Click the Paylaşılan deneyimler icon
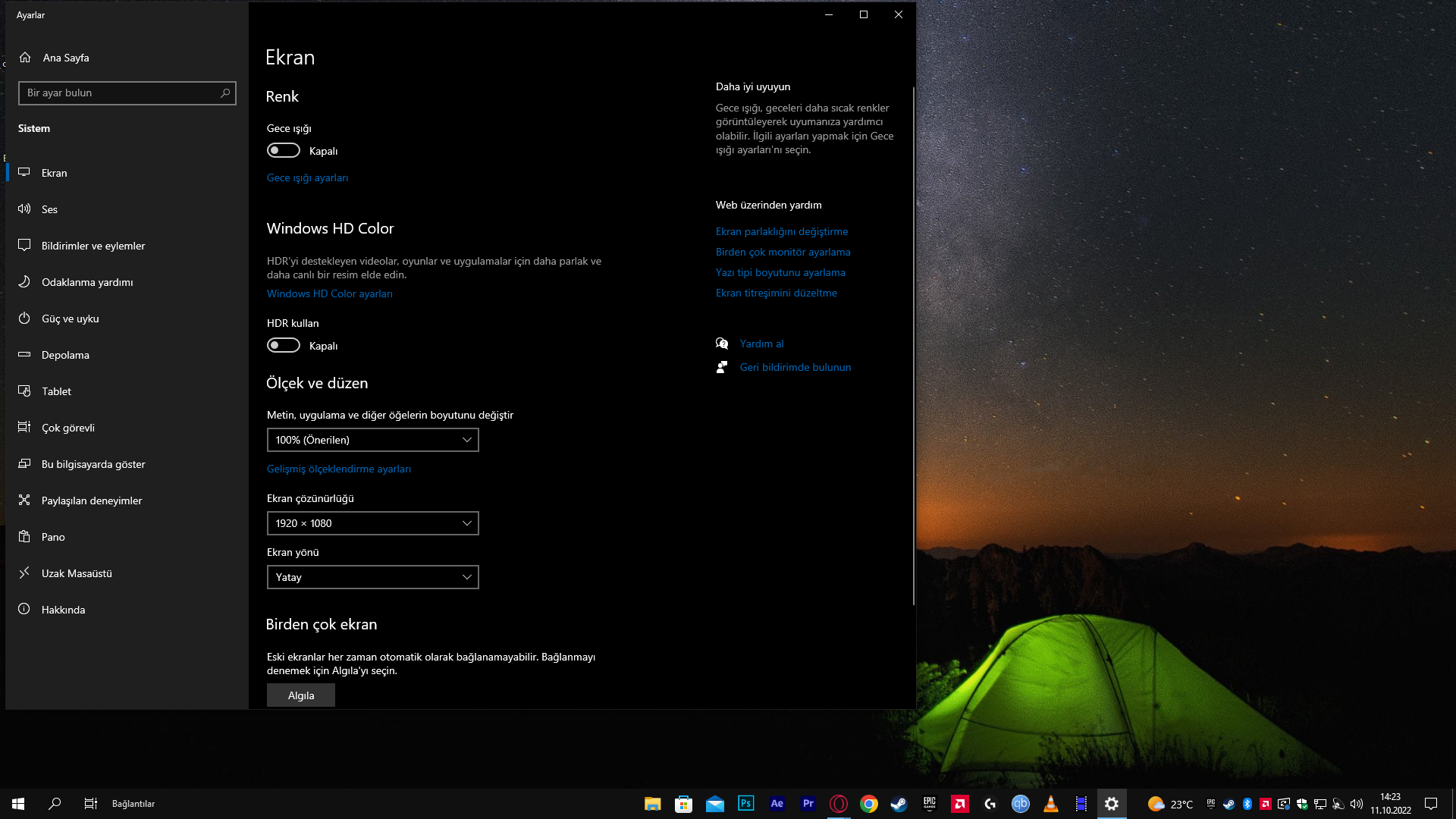Screen dimensions: 1456x819 (x=24, y=500)
